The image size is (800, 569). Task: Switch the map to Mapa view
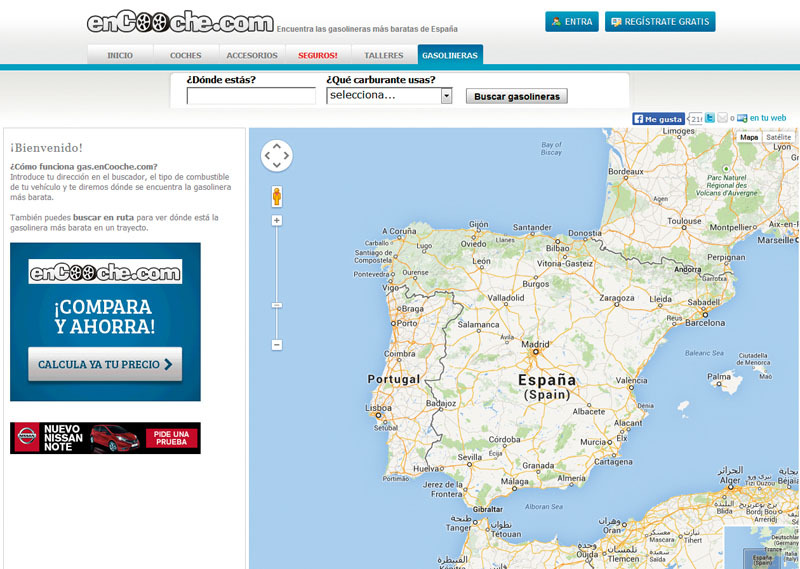pos(749,137)
